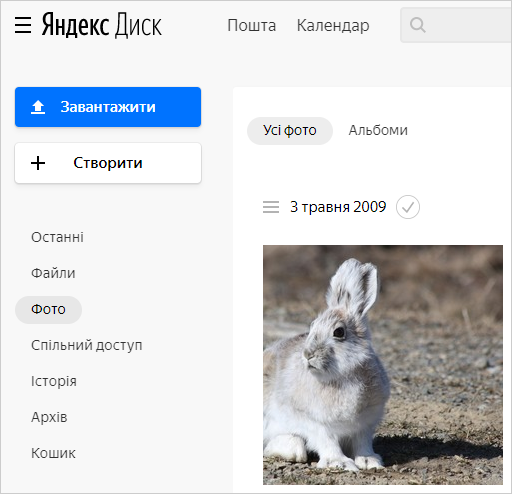Open the Створити create dropdown
The width and height of the screenshot is (512, 494).
(x=108, y=163)
